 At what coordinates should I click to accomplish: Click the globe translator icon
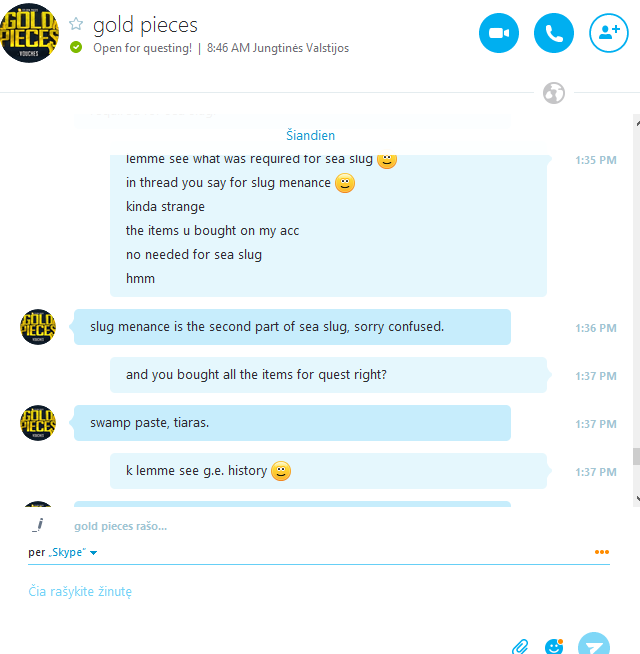click(x=554, y=93)
